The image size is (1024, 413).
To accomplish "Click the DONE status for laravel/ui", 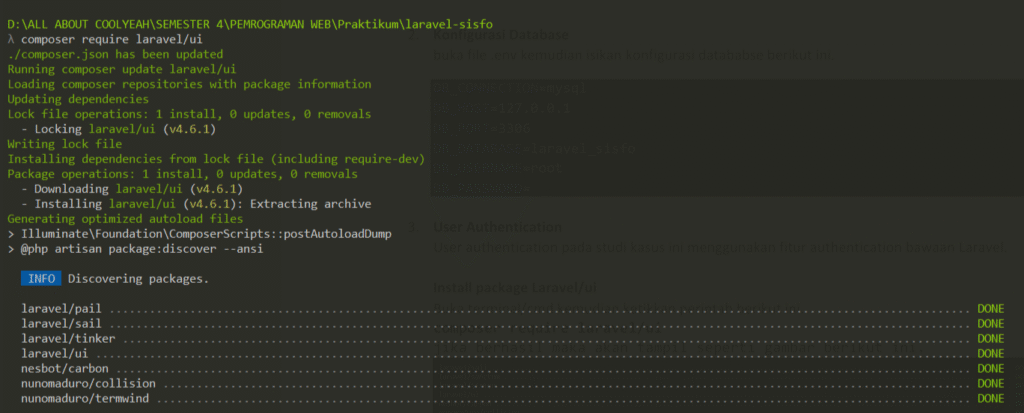I will click(990, 353).
